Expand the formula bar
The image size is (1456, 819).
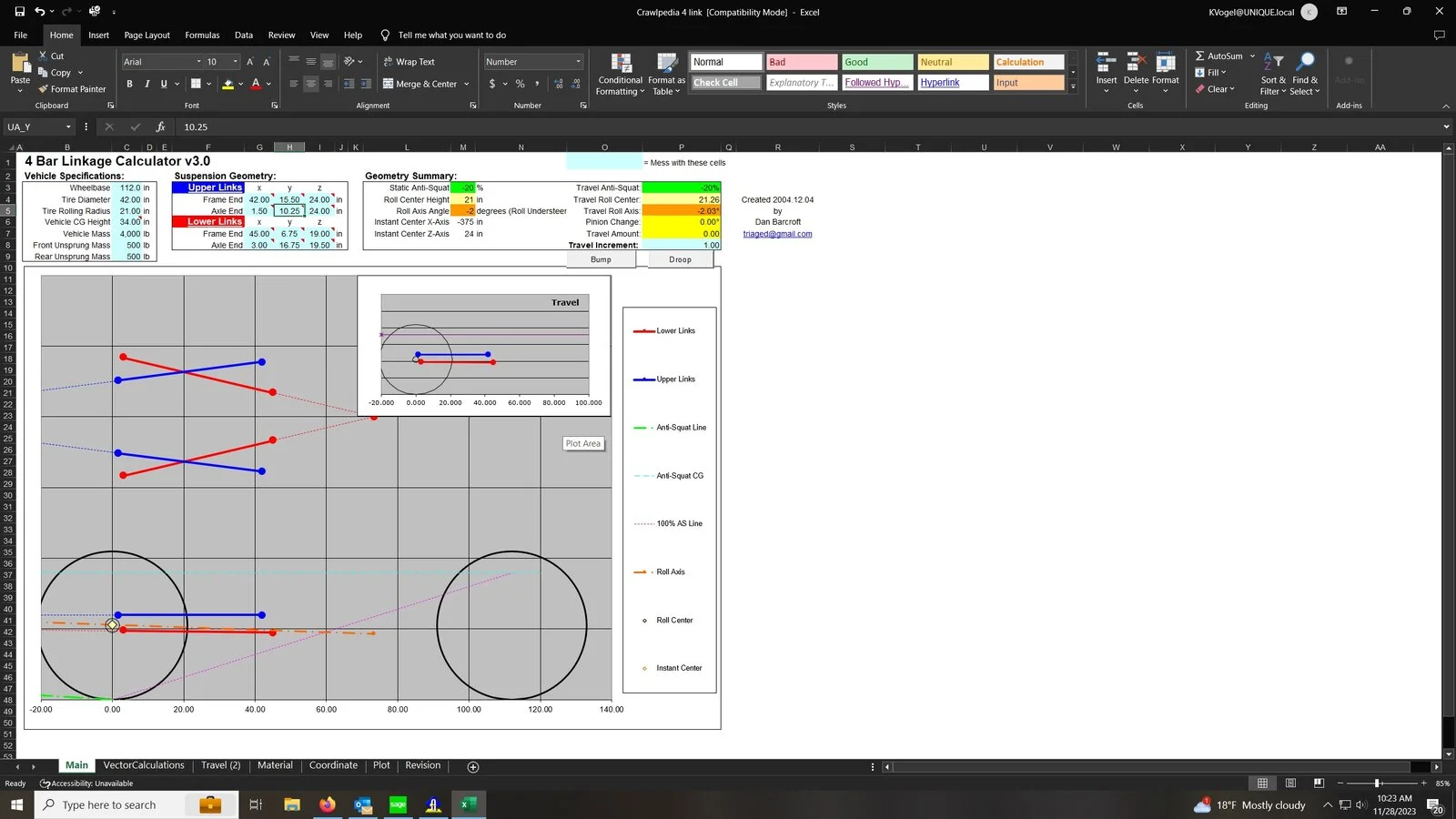click(1446, 127)
